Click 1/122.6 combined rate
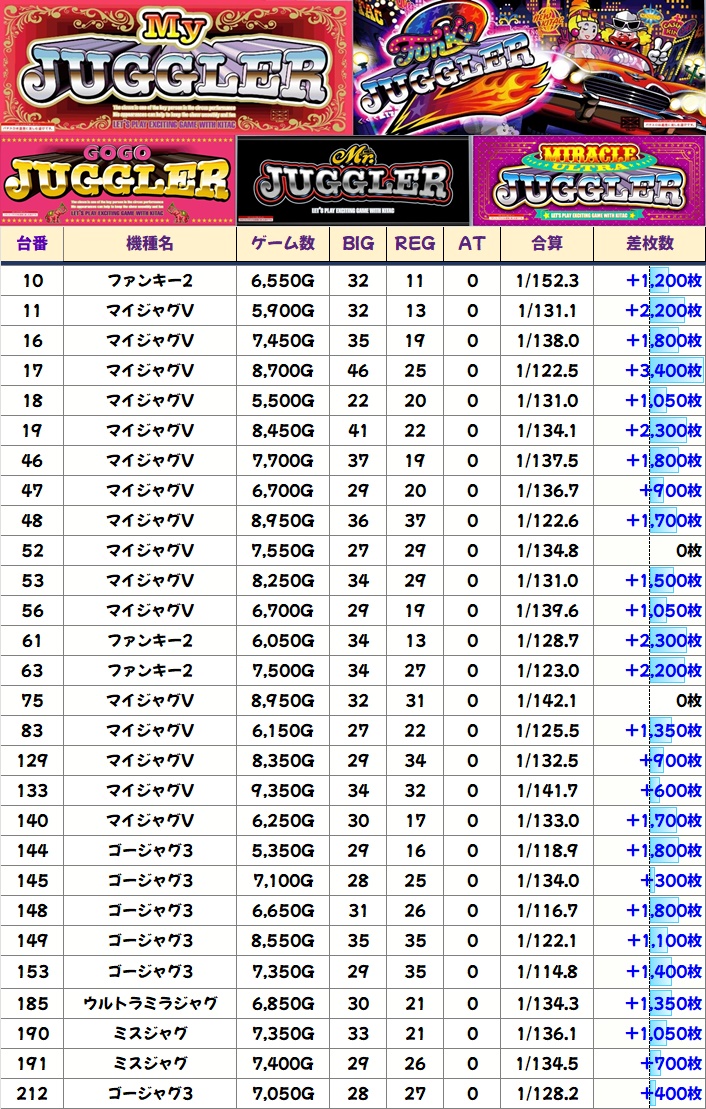 [547, 521]
